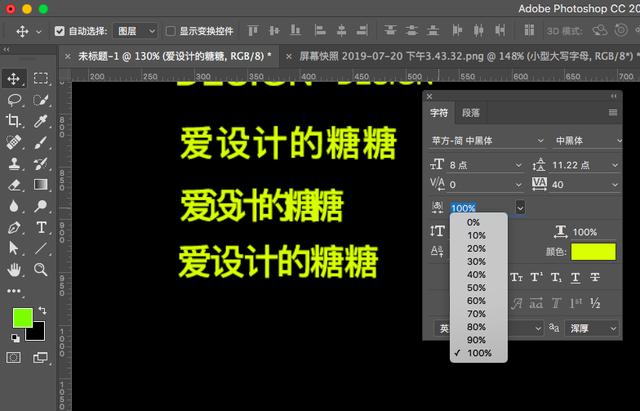640x411 pixels.
Task: Activate the Zoom tool
Action: click(41, 269)
